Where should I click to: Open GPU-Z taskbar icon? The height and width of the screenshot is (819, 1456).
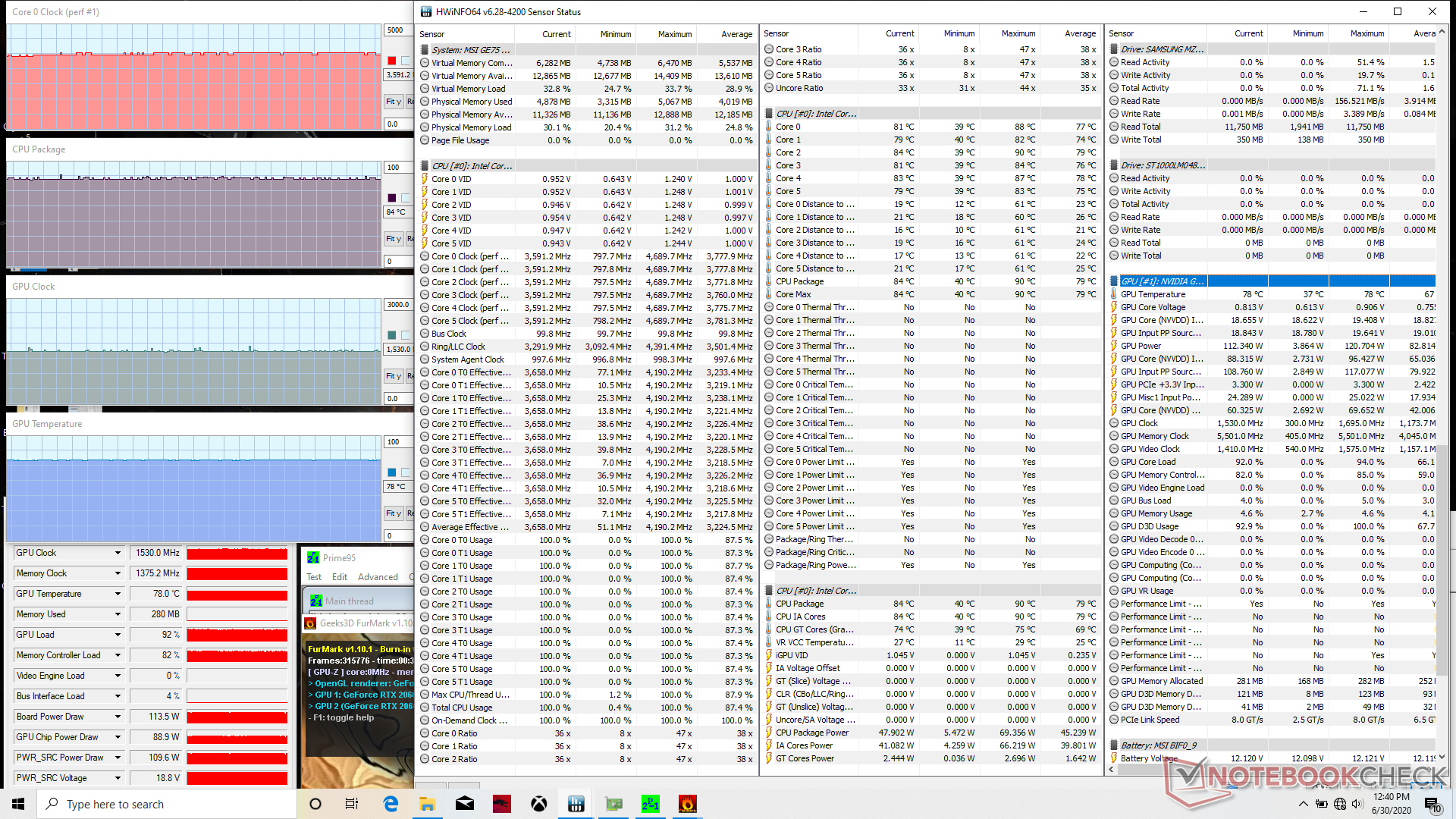613,804
